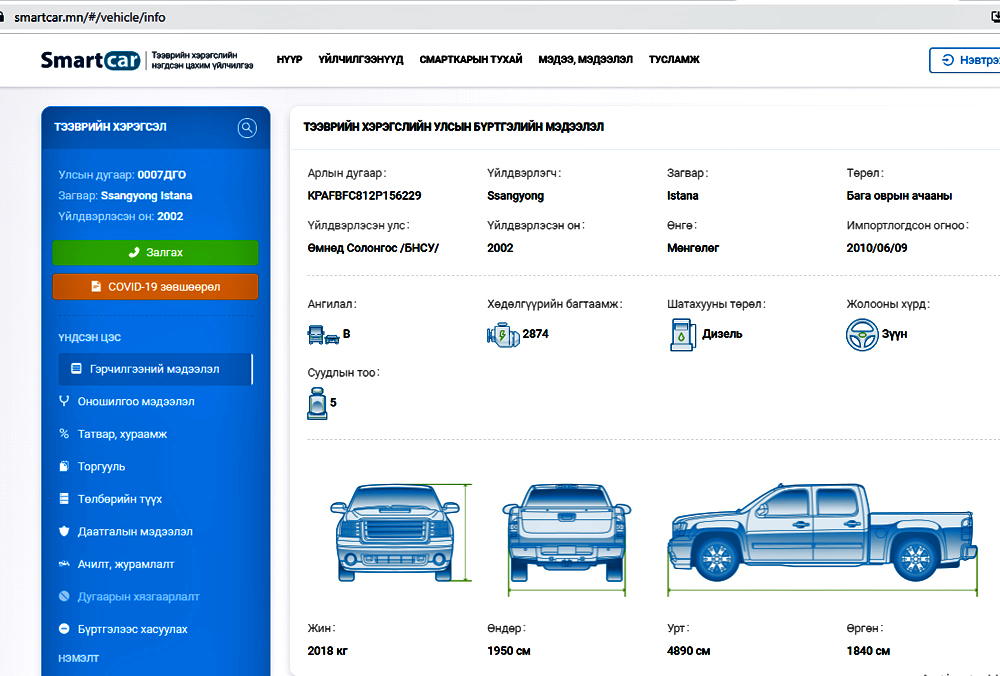Click the steering wheel icon
Viewport: 1000px width, 676px height.
point(861,335)
